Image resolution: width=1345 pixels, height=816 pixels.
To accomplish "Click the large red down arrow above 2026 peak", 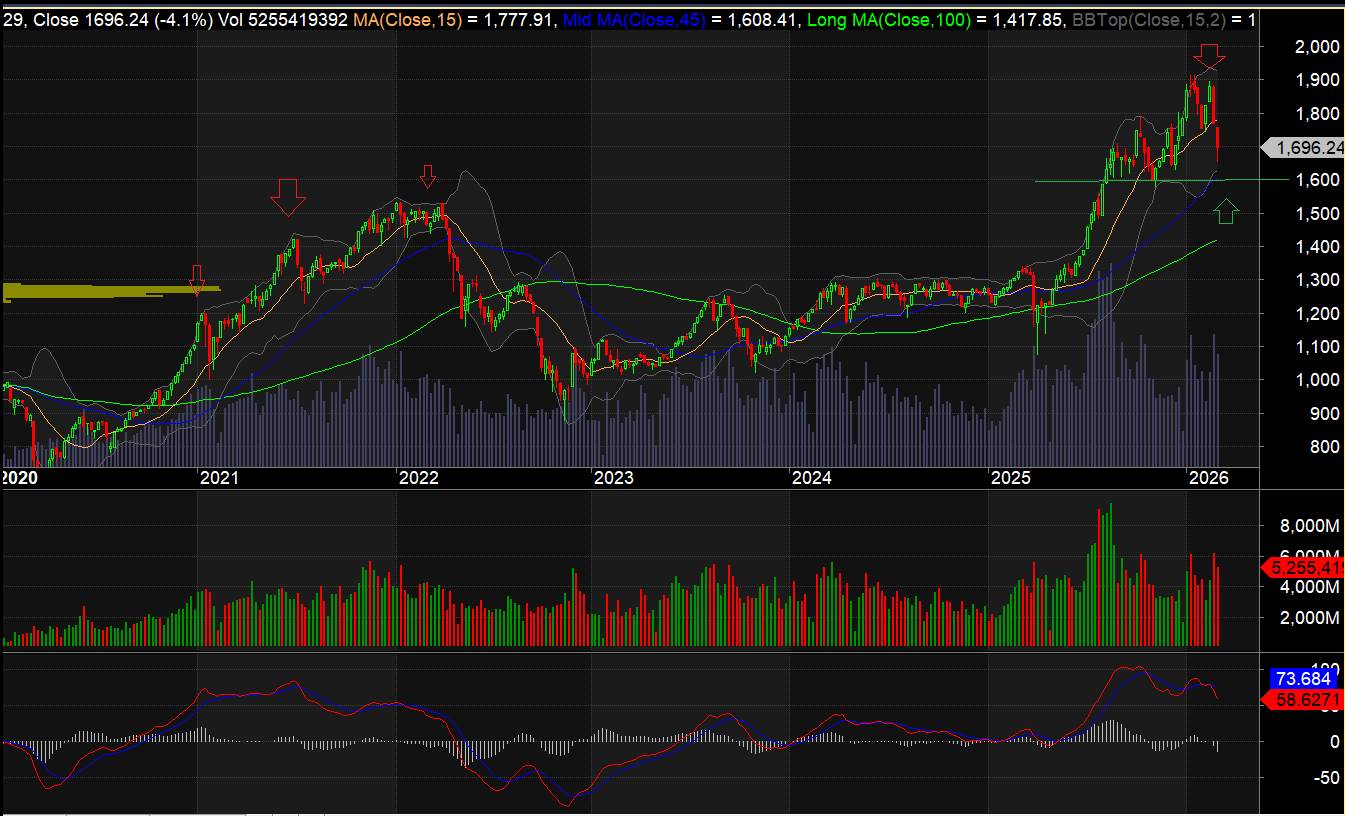I will [x=1210, y=57].
